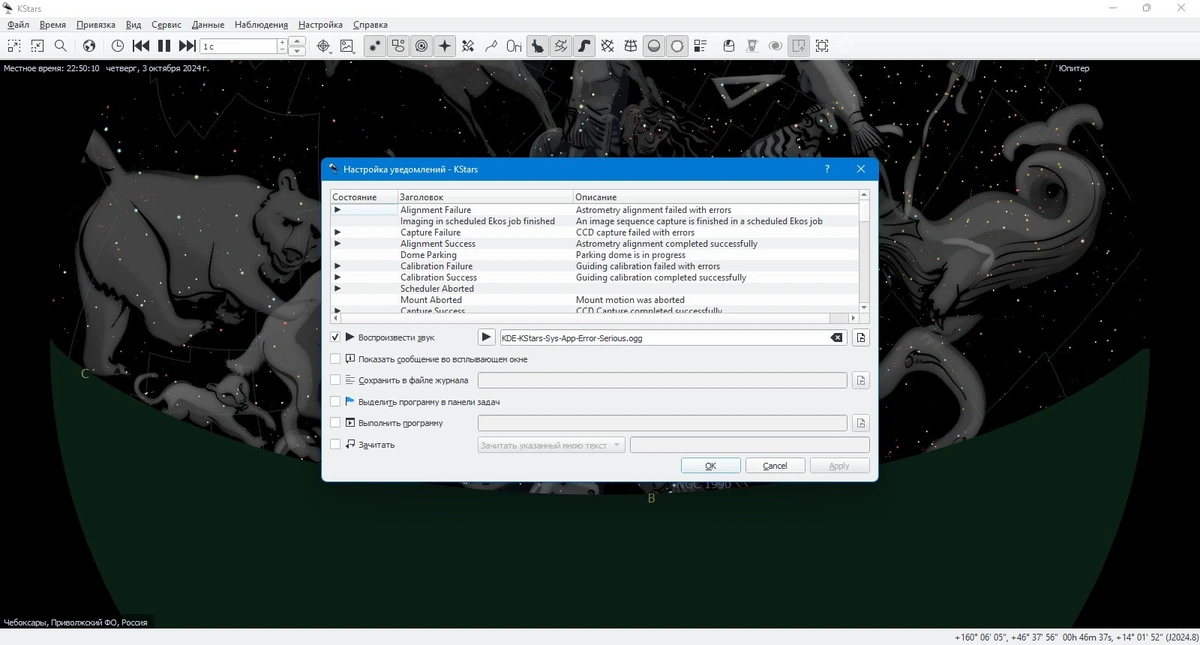Open the Привязка menu

point(95,24)
